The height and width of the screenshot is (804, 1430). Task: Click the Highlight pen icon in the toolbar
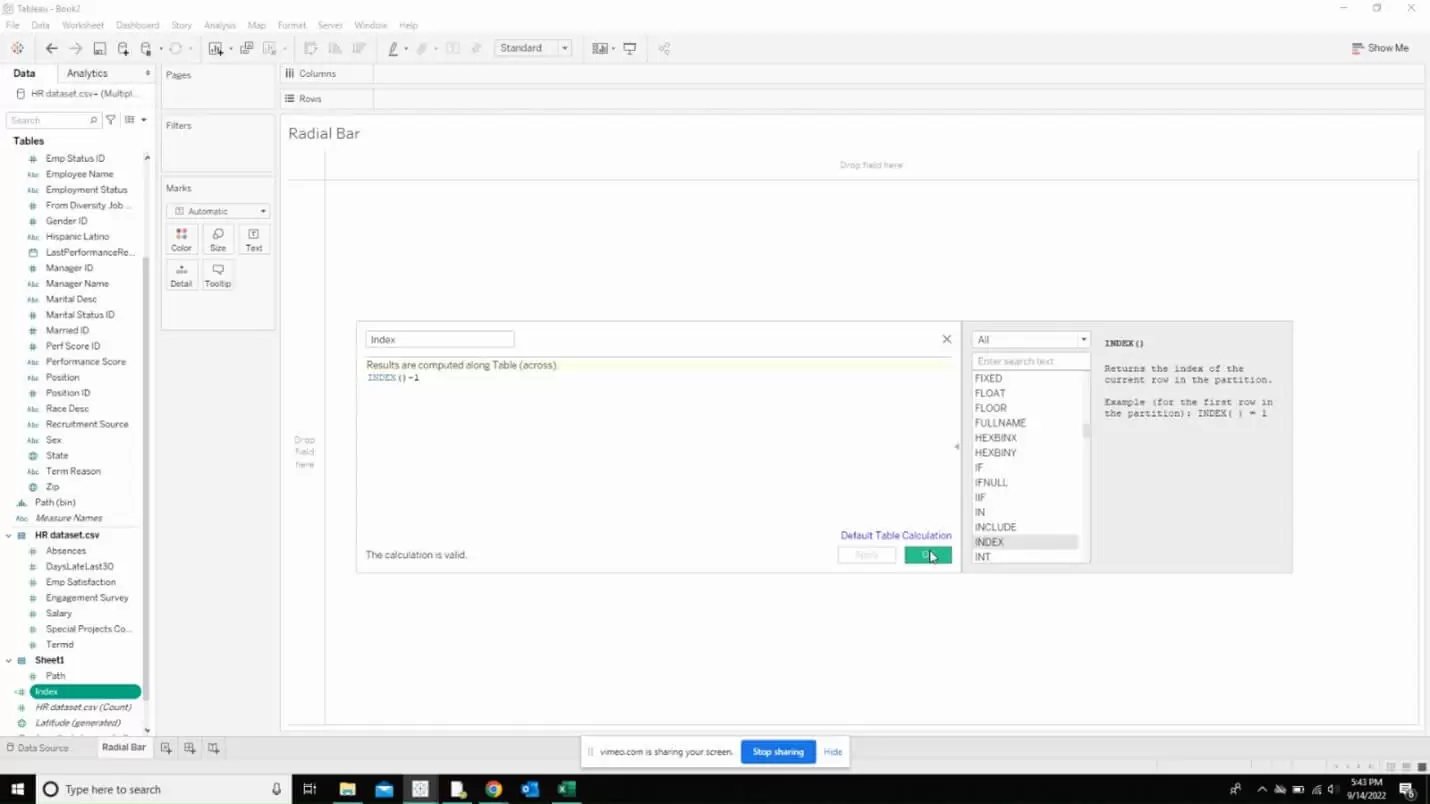click(x=393, y=48)
